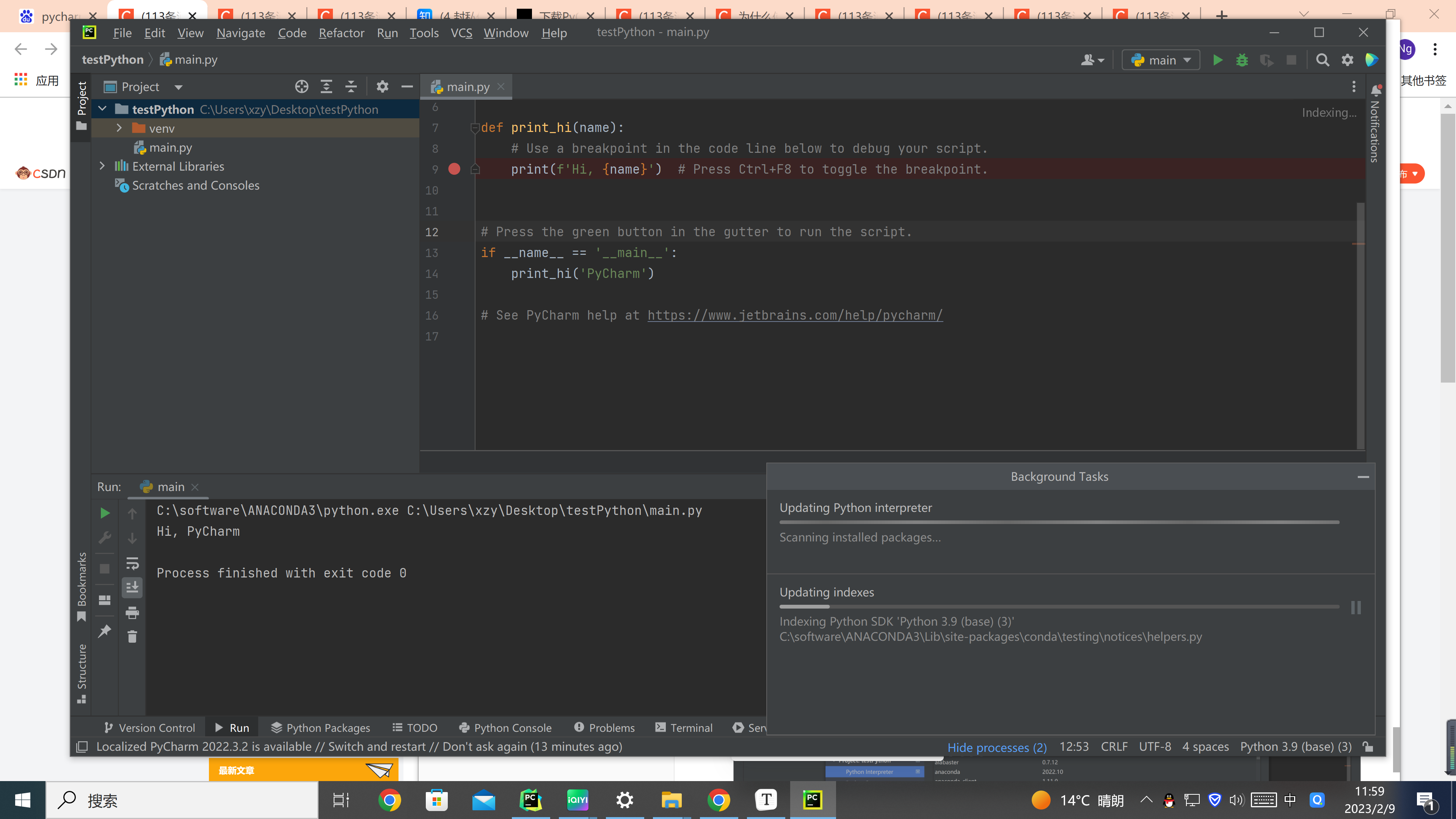Close the main.py editor tab
Image resolution: width=1456 pixels, height=819 pixels.
tap(501, 86)
